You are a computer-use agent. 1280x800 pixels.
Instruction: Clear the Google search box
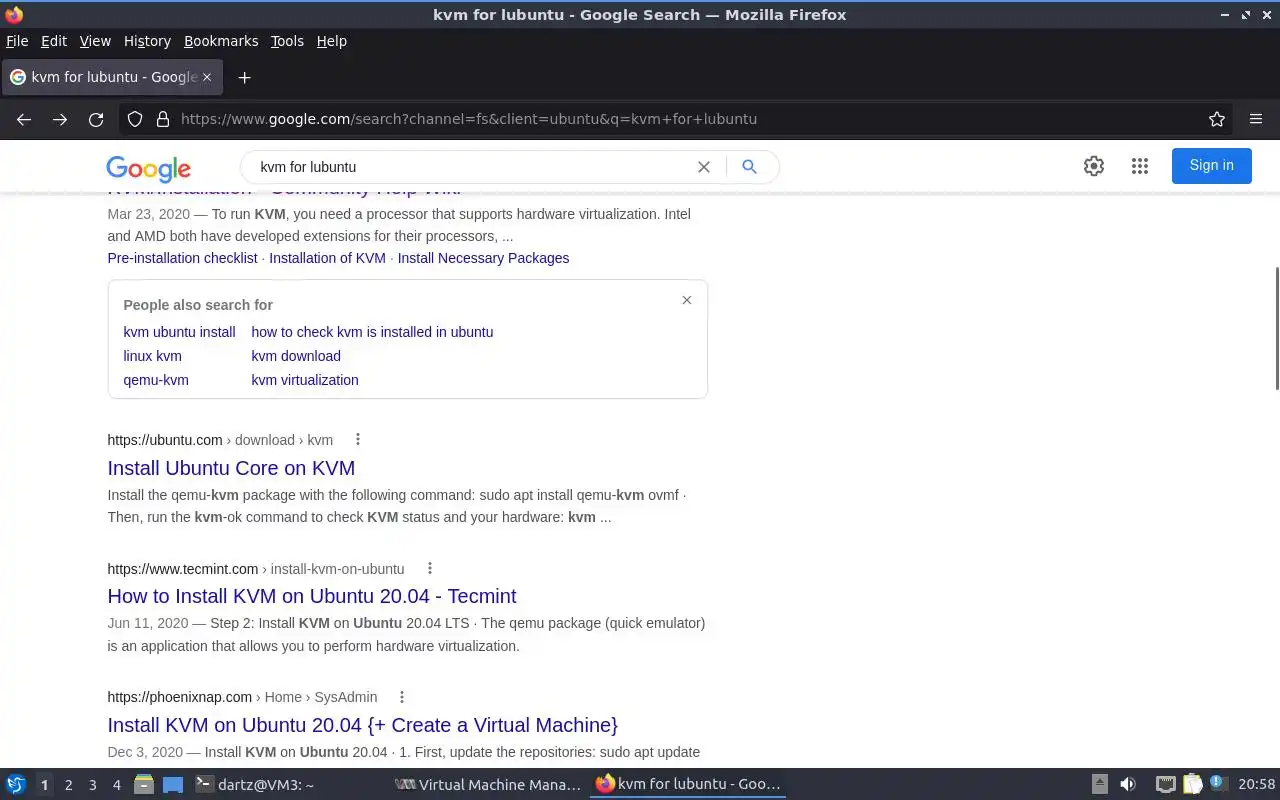point(704,167)
